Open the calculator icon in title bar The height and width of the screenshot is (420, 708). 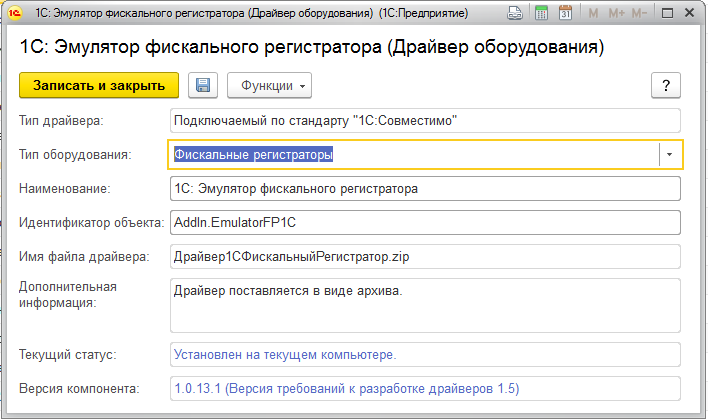pos(541,13)
